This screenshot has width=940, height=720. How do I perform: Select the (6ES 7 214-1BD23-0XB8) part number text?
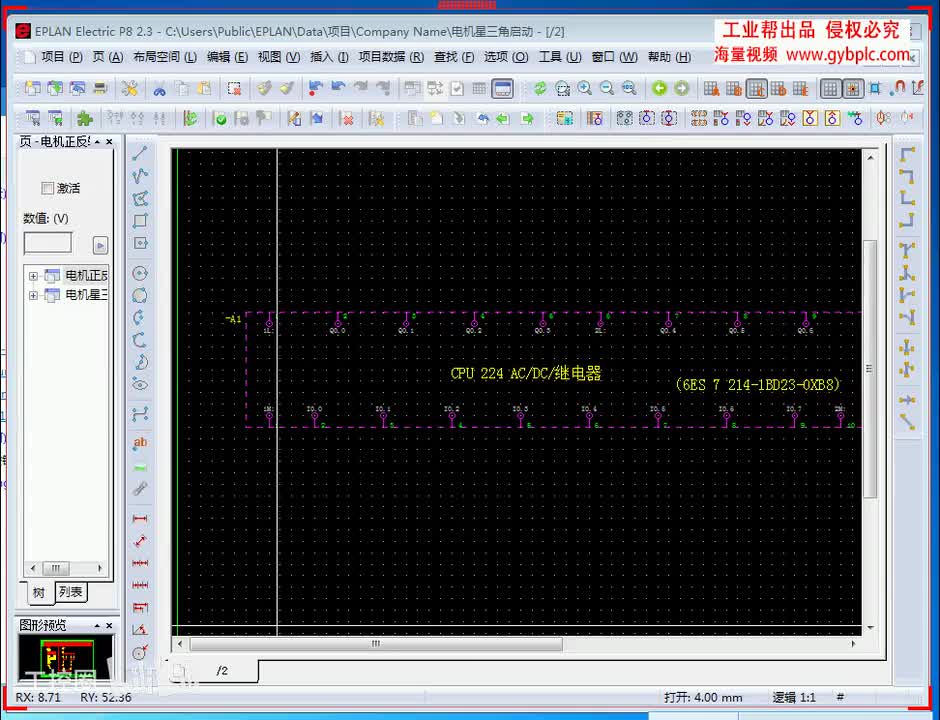[x=758, y=385]
